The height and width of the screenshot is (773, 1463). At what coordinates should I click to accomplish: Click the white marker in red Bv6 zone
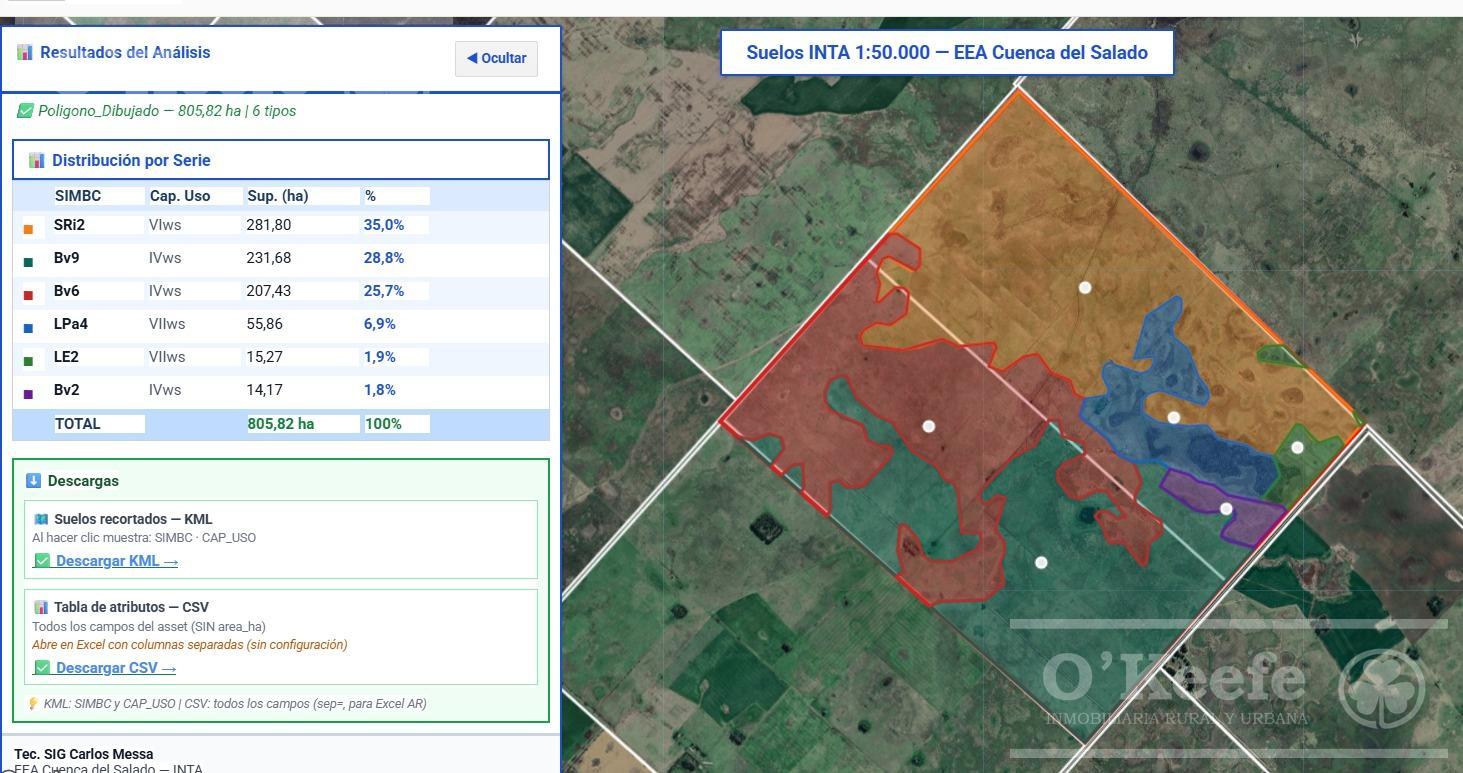tap(928, 426)
